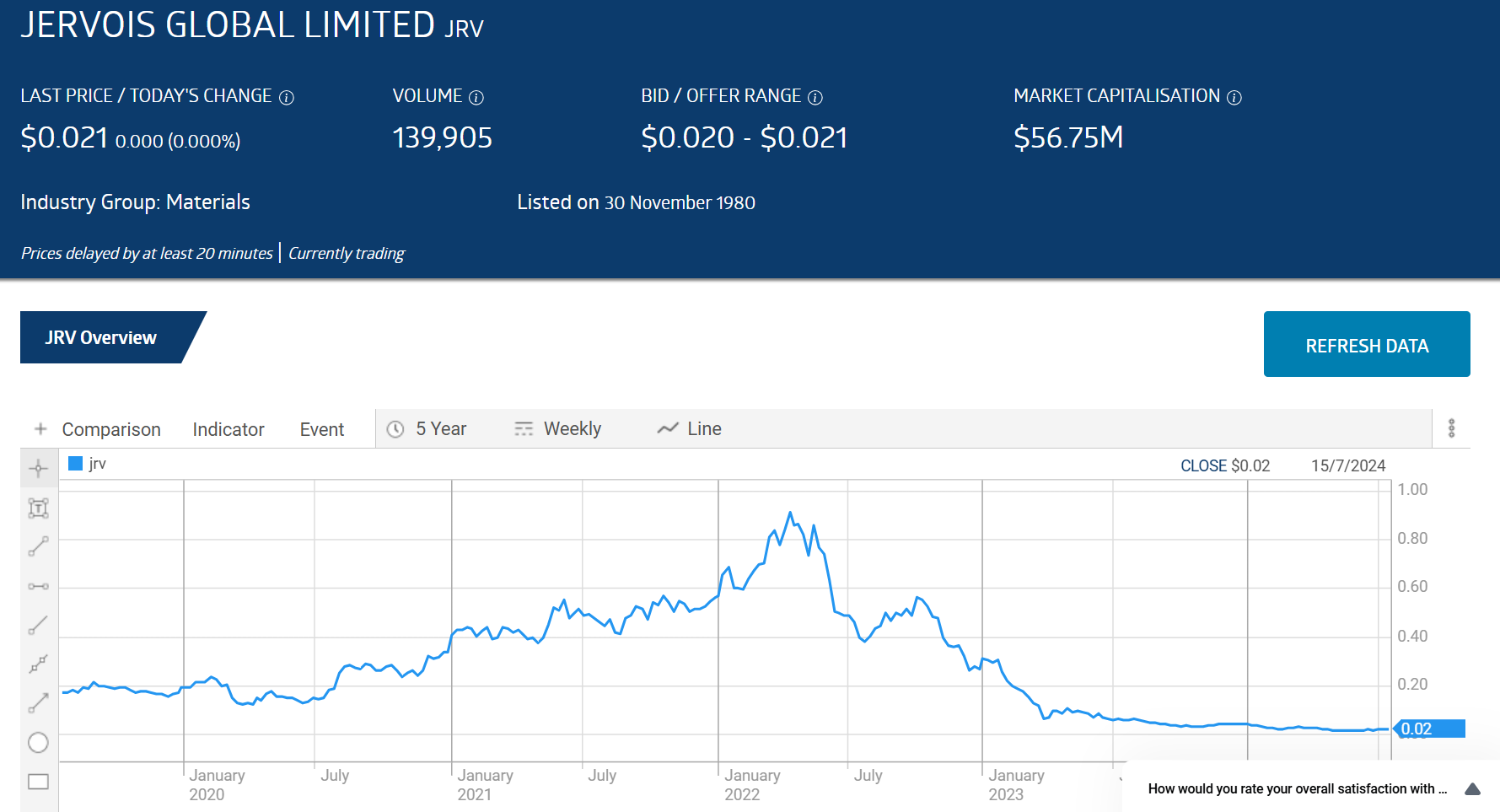The width and height of the screenshot is (1500, 812).
Task: Click the '$0.020 - $0.021' bid/offer value
Action: (x=744, y=137)
